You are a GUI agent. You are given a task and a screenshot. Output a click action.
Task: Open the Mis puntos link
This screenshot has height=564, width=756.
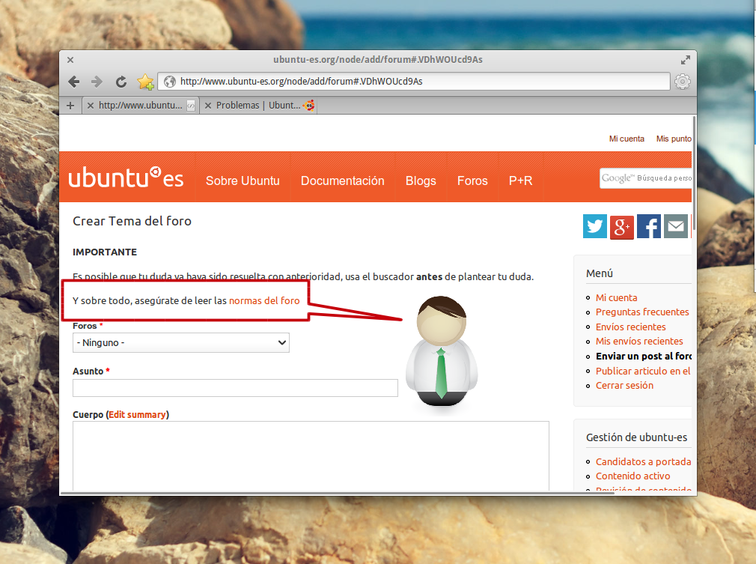[x=674, y=139]
